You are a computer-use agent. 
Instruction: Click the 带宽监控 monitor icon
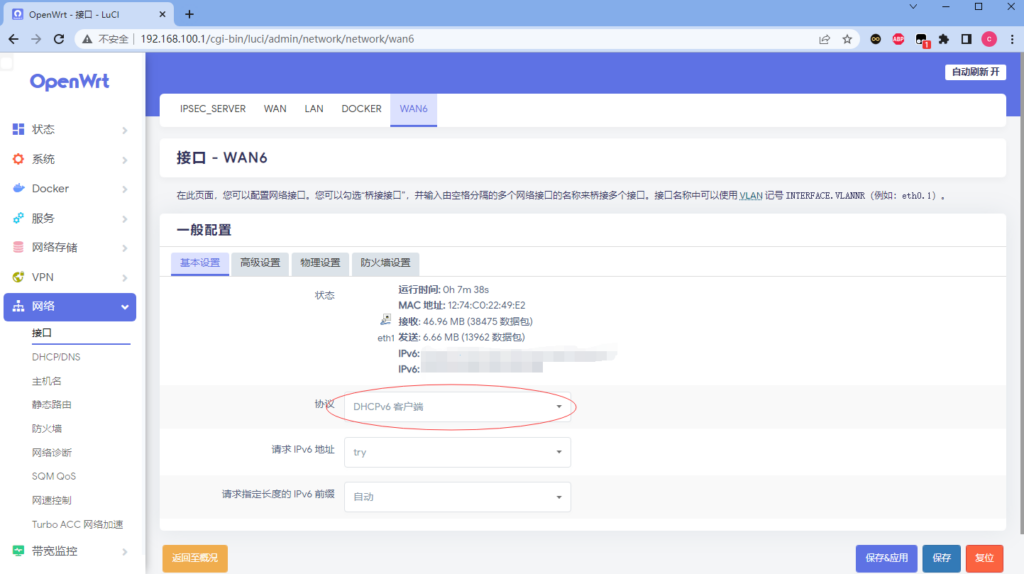[18, 551]
